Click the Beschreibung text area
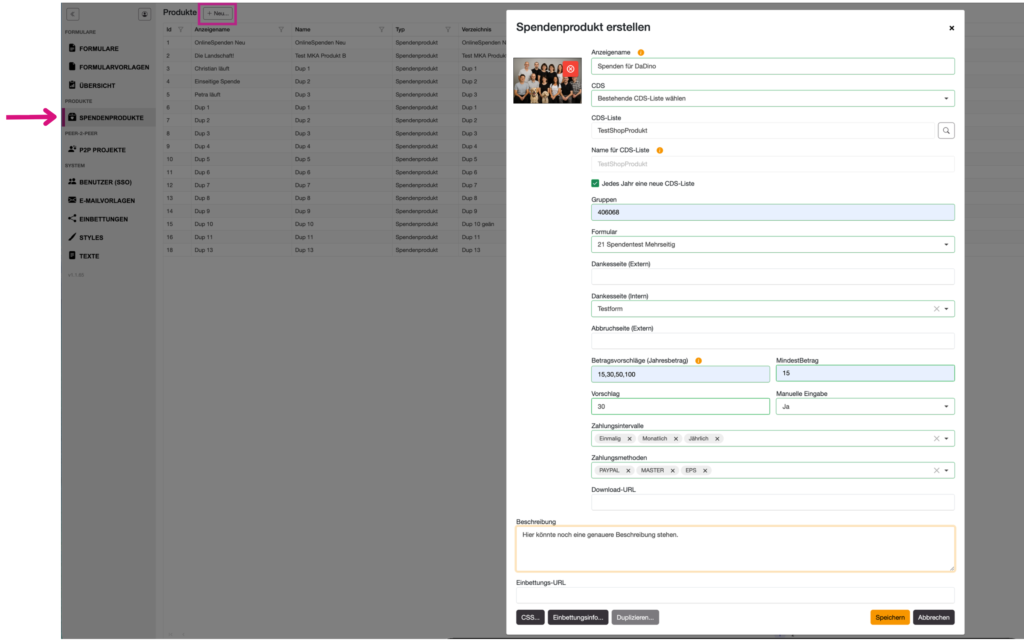This screenshot has height=641, width=1024. click(x=735, y=548)
